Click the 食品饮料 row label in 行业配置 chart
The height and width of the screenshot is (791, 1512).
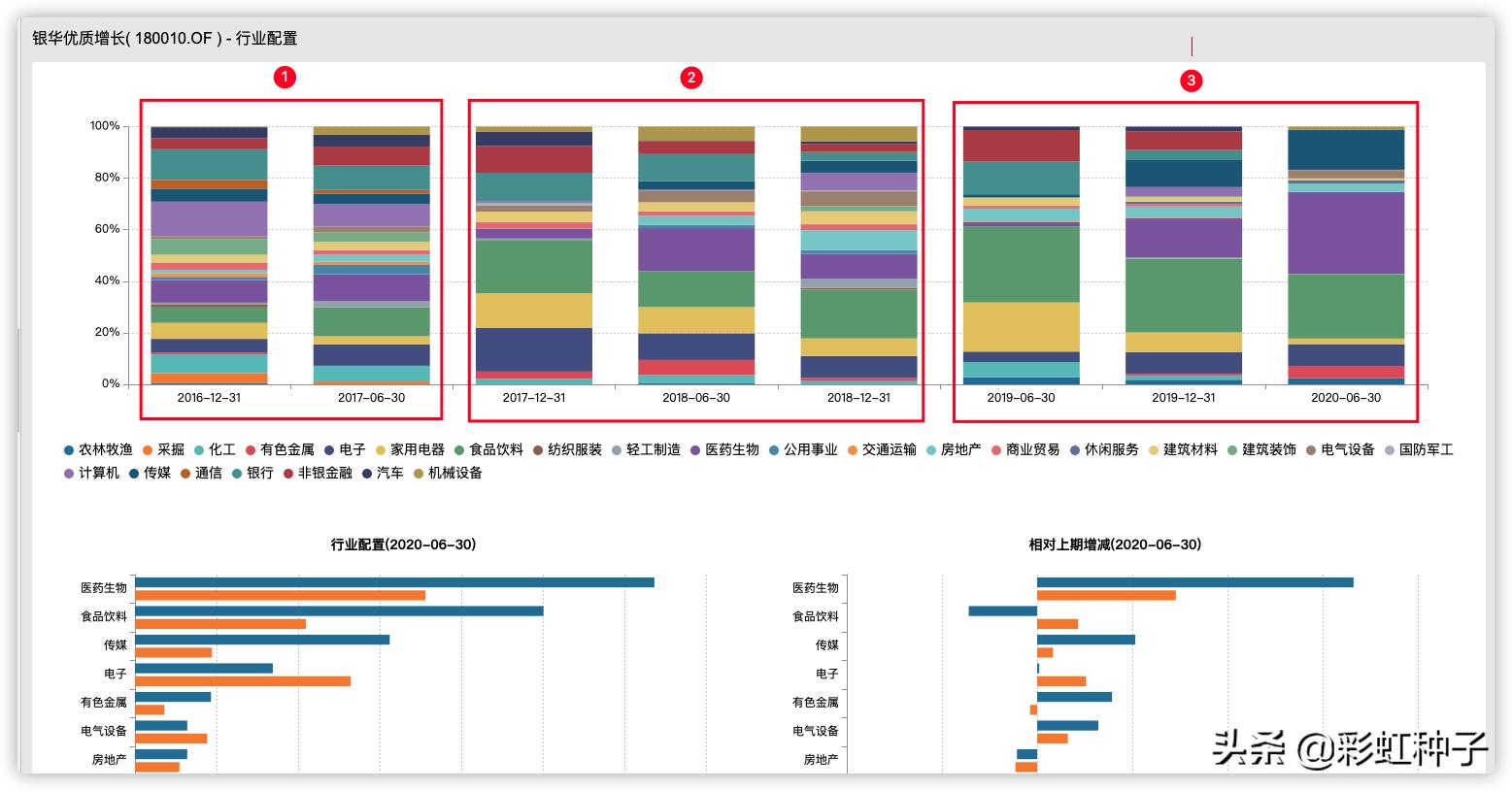104,616
